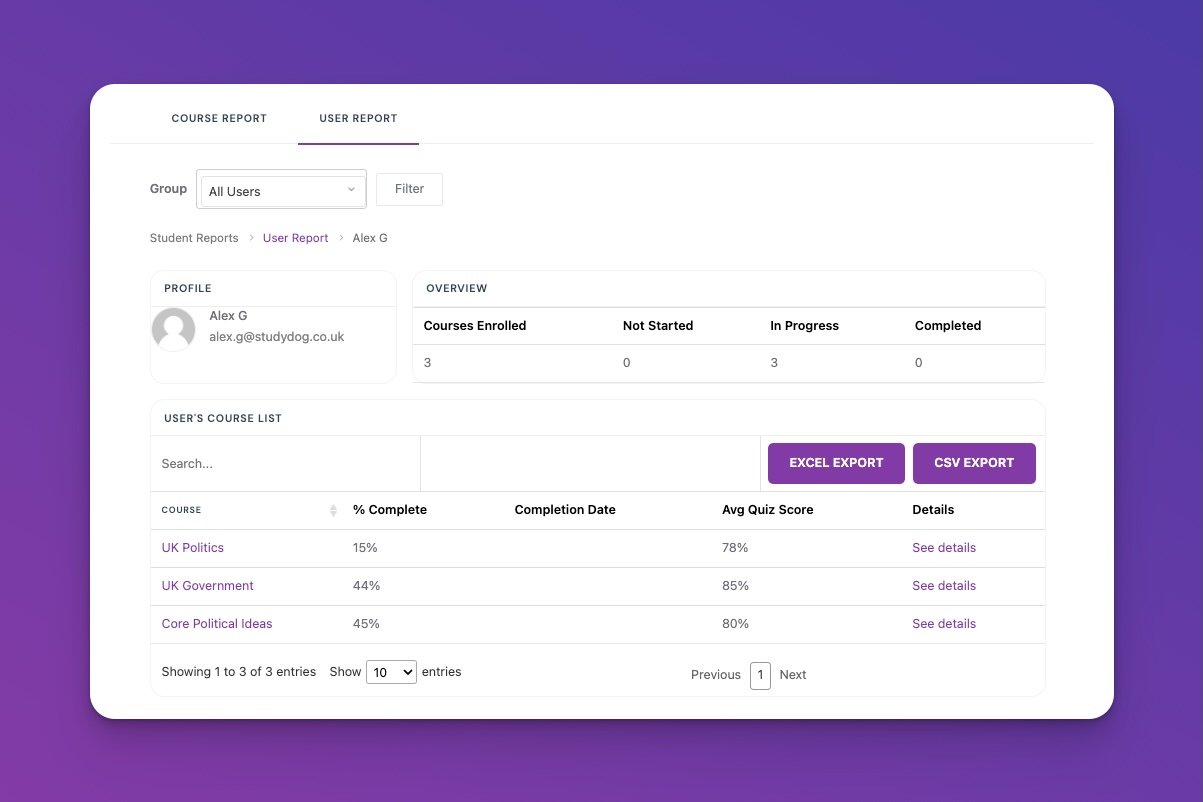This screenshot has width=1203, height=802.
Task: Select the User Report tab
Action: tap(358, 118)
